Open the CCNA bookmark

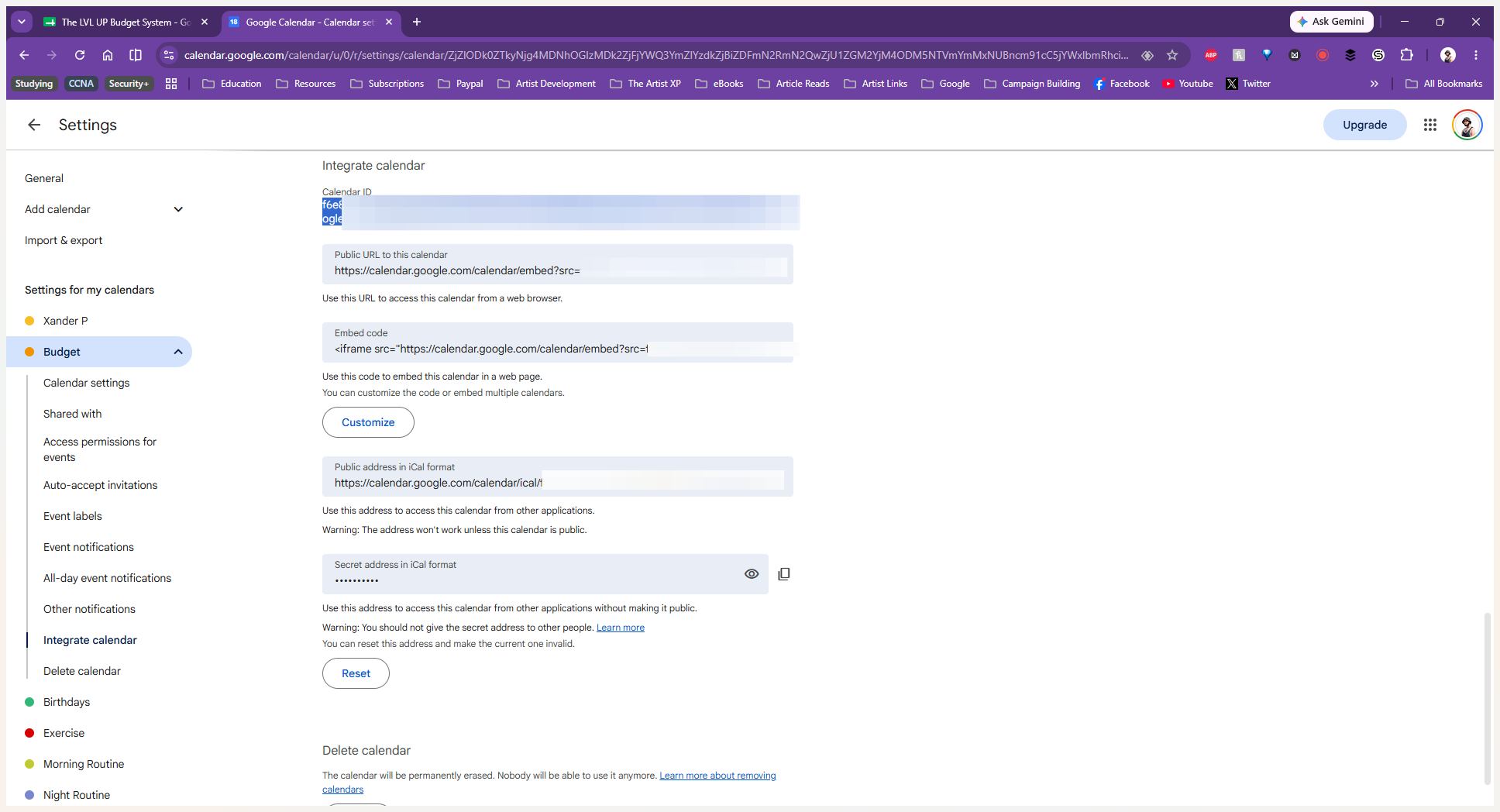[81, 84]
